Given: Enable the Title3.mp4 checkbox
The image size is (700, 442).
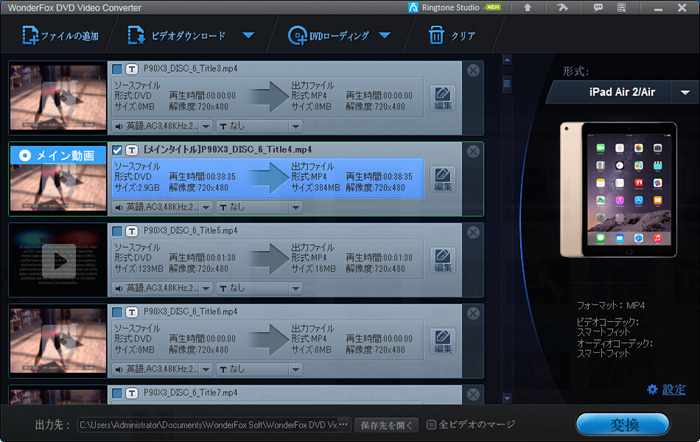Looking at the screenshot, I should point(117,69).
